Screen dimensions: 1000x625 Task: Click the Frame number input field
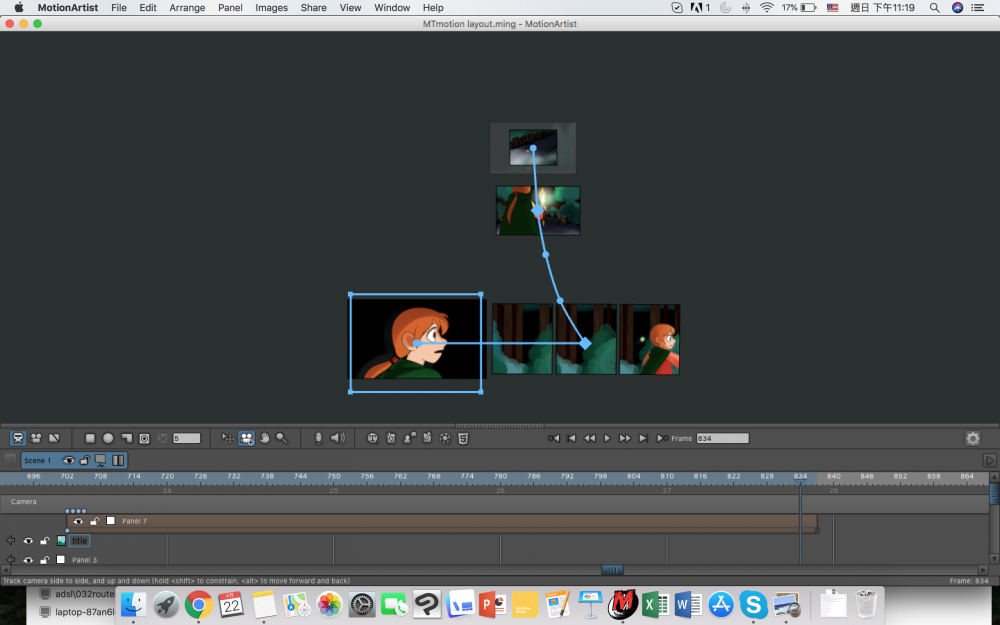tap(723, 438)
